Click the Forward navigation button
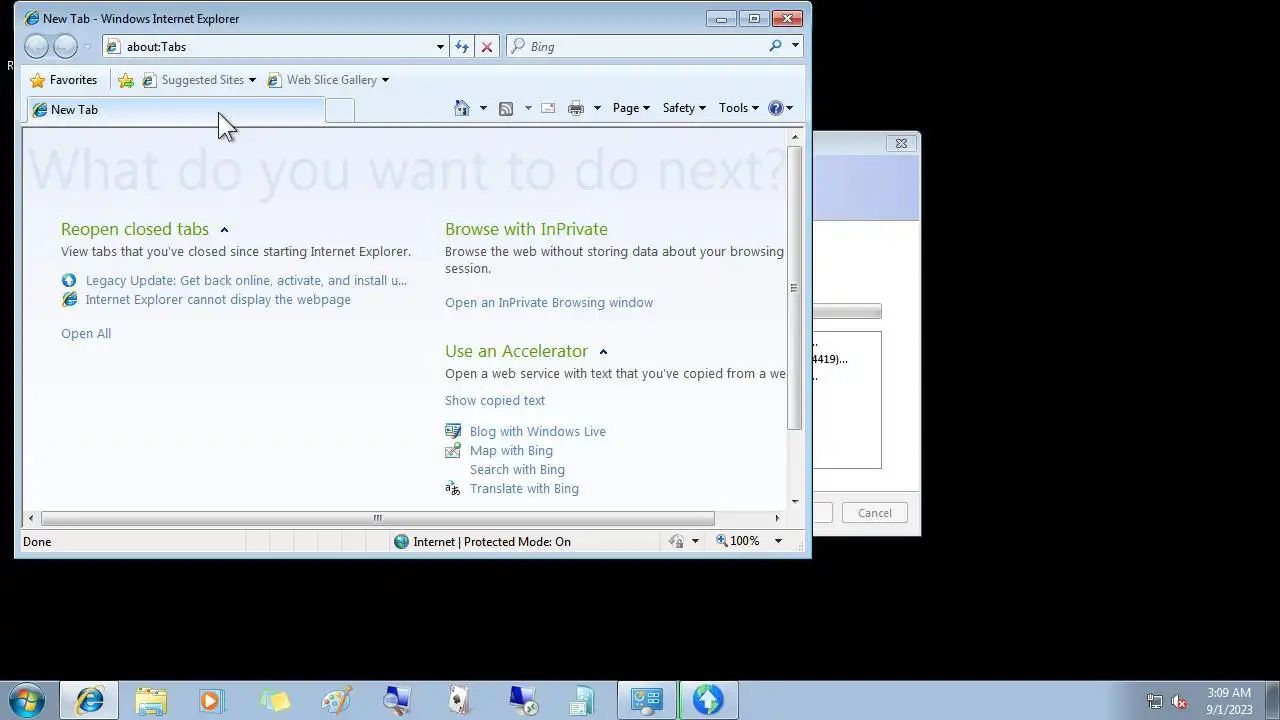The height and width of the screenshot is (720, 1280). click(x=65, y=46)
